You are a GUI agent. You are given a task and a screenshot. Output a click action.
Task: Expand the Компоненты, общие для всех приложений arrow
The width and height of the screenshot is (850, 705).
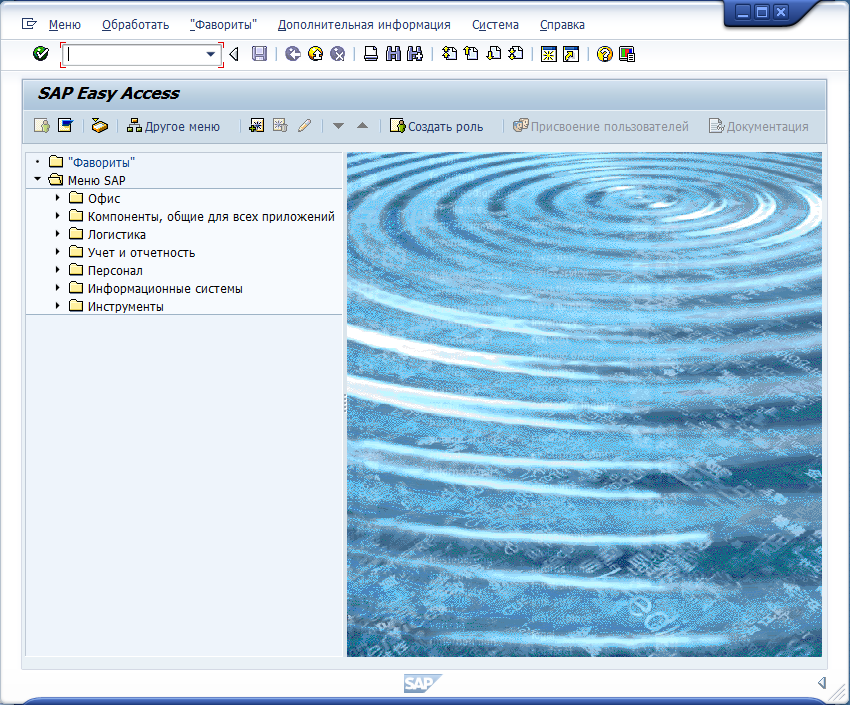(57, 216)
